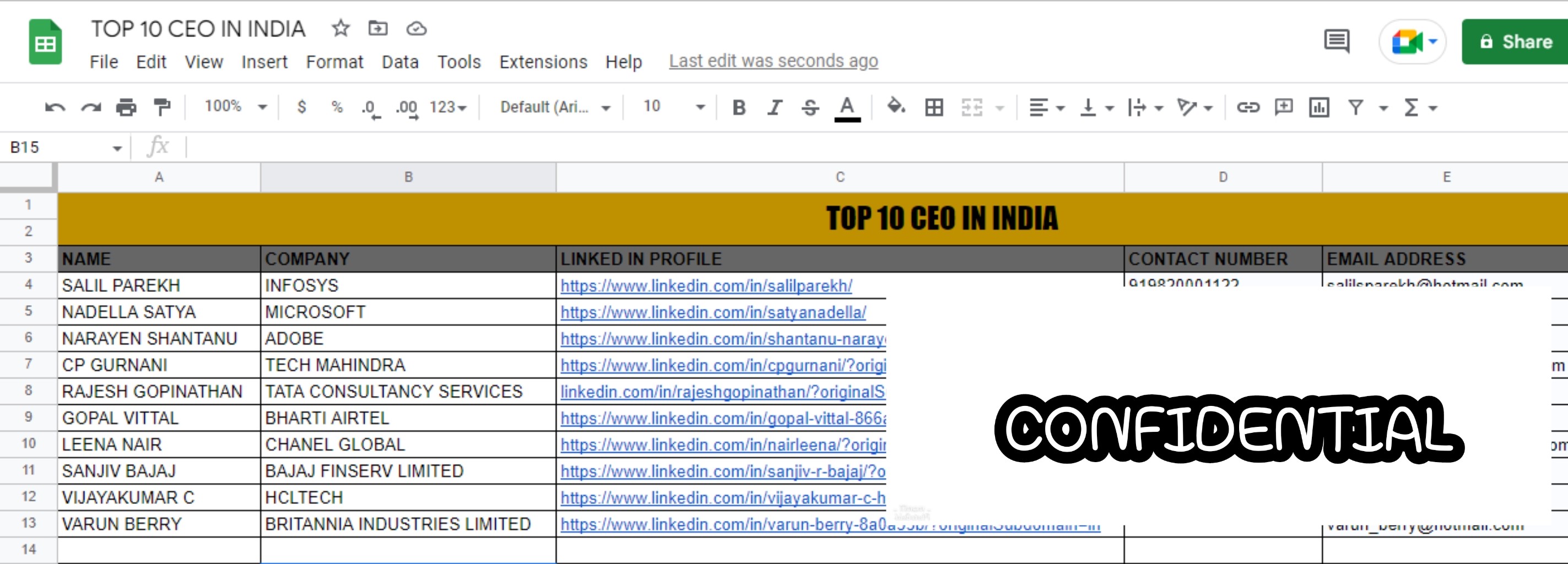Viewport: 1568px width, 564px height.
Task: Open the Extensions menu
Action: (x=543, y=62)
